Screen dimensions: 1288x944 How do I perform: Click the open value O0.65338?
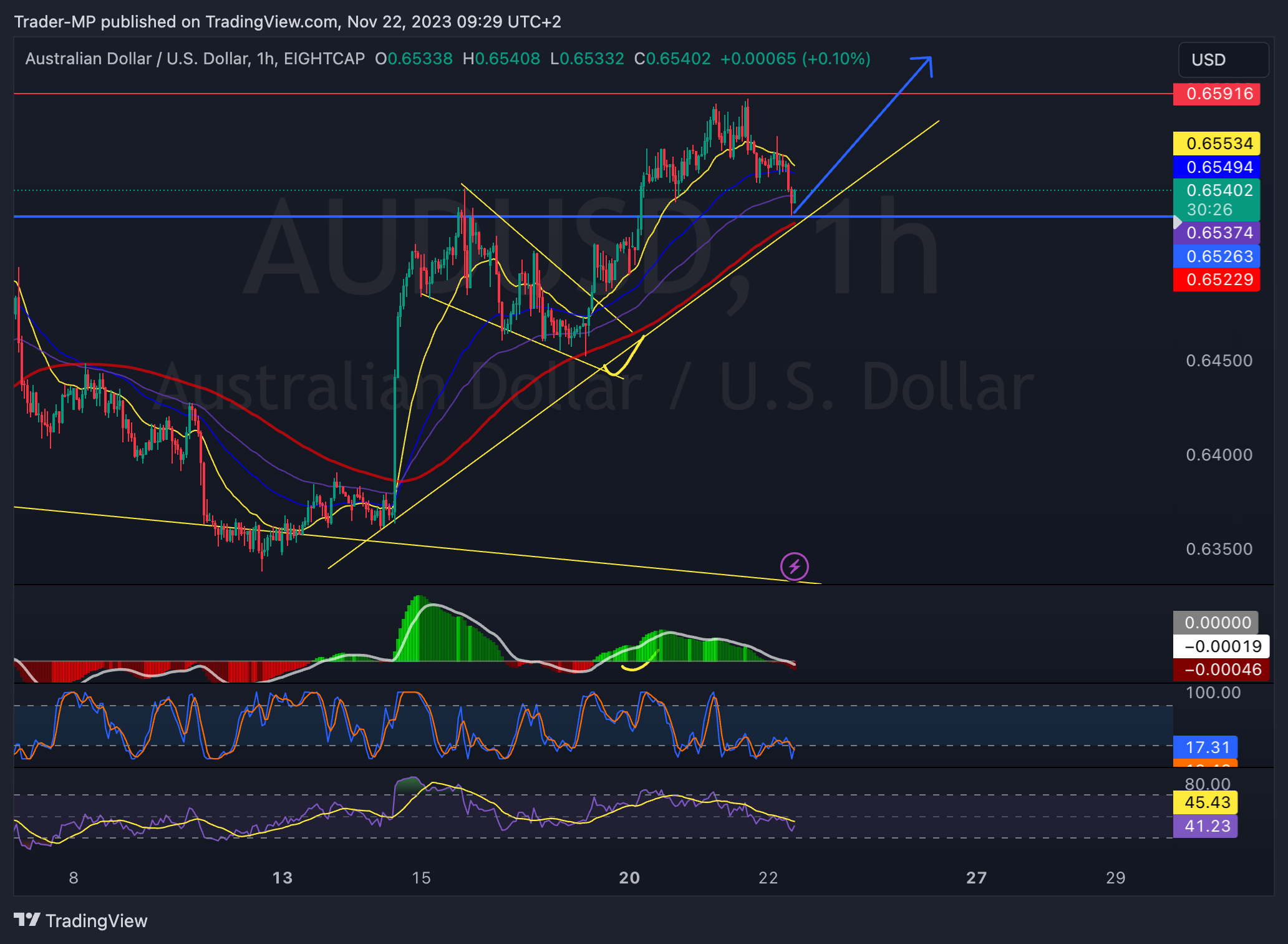point(414,59)
